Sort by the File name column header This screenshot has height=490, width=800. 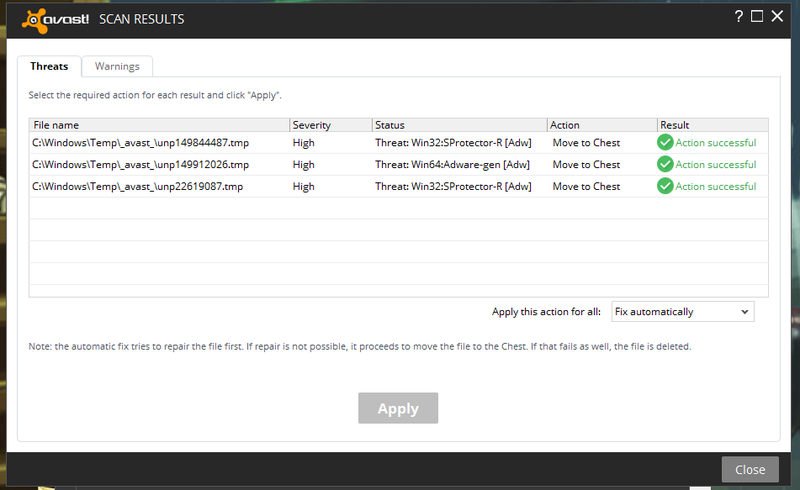(x=159, y=125)
